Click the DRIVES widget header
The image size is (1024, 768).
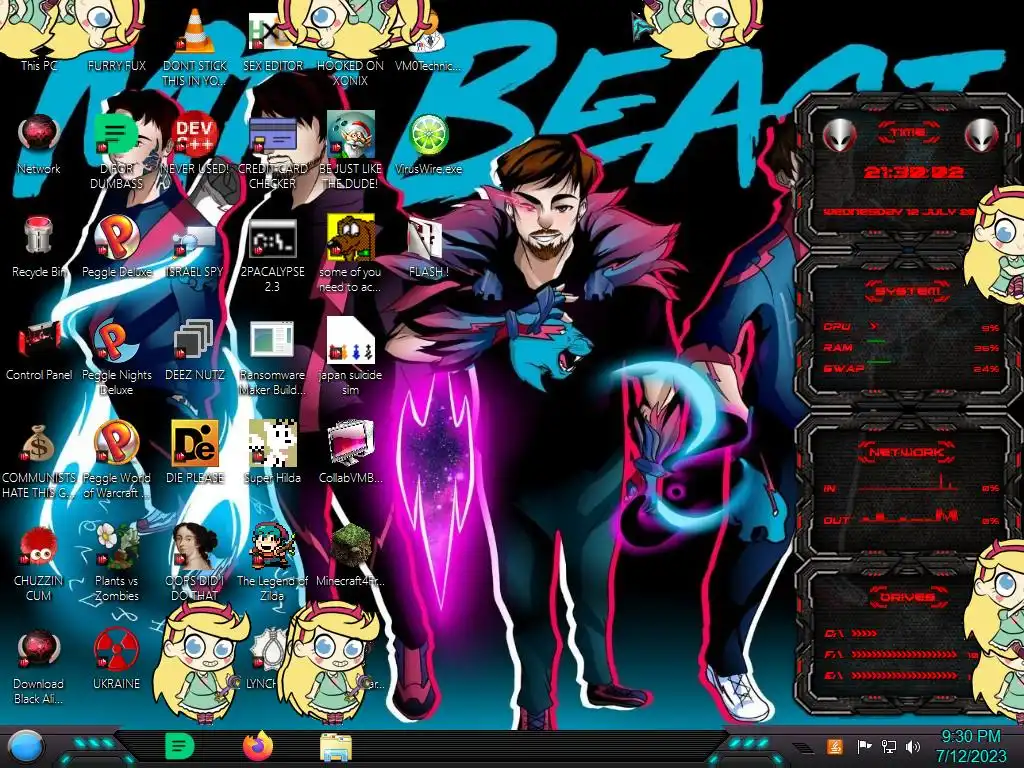[907, 597]
